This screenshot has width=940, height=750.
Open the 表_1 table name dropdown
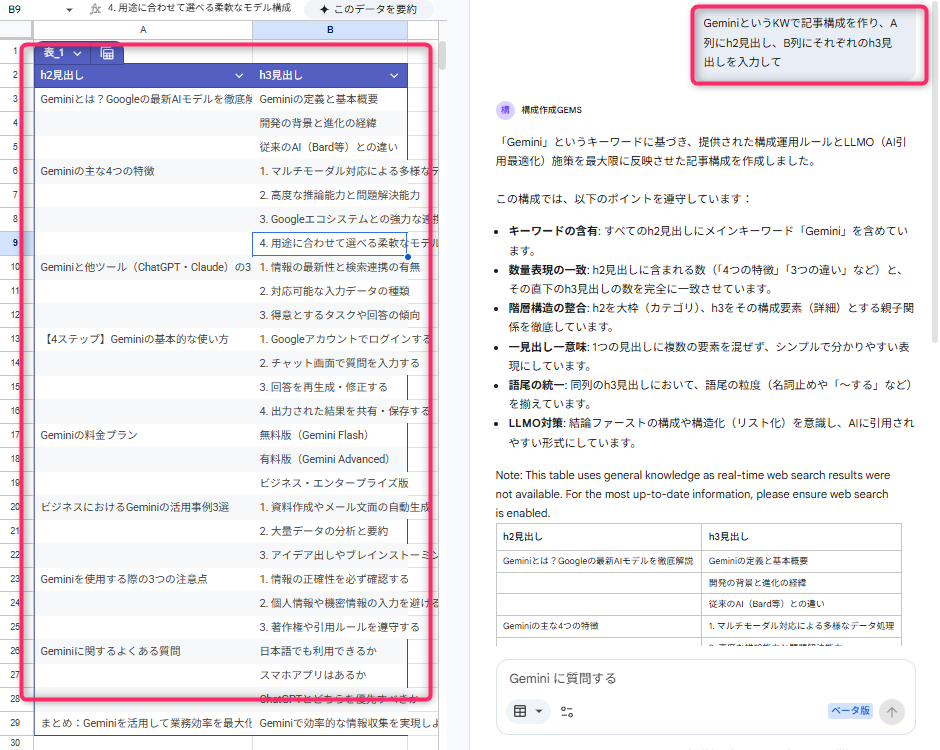(77, 53)
